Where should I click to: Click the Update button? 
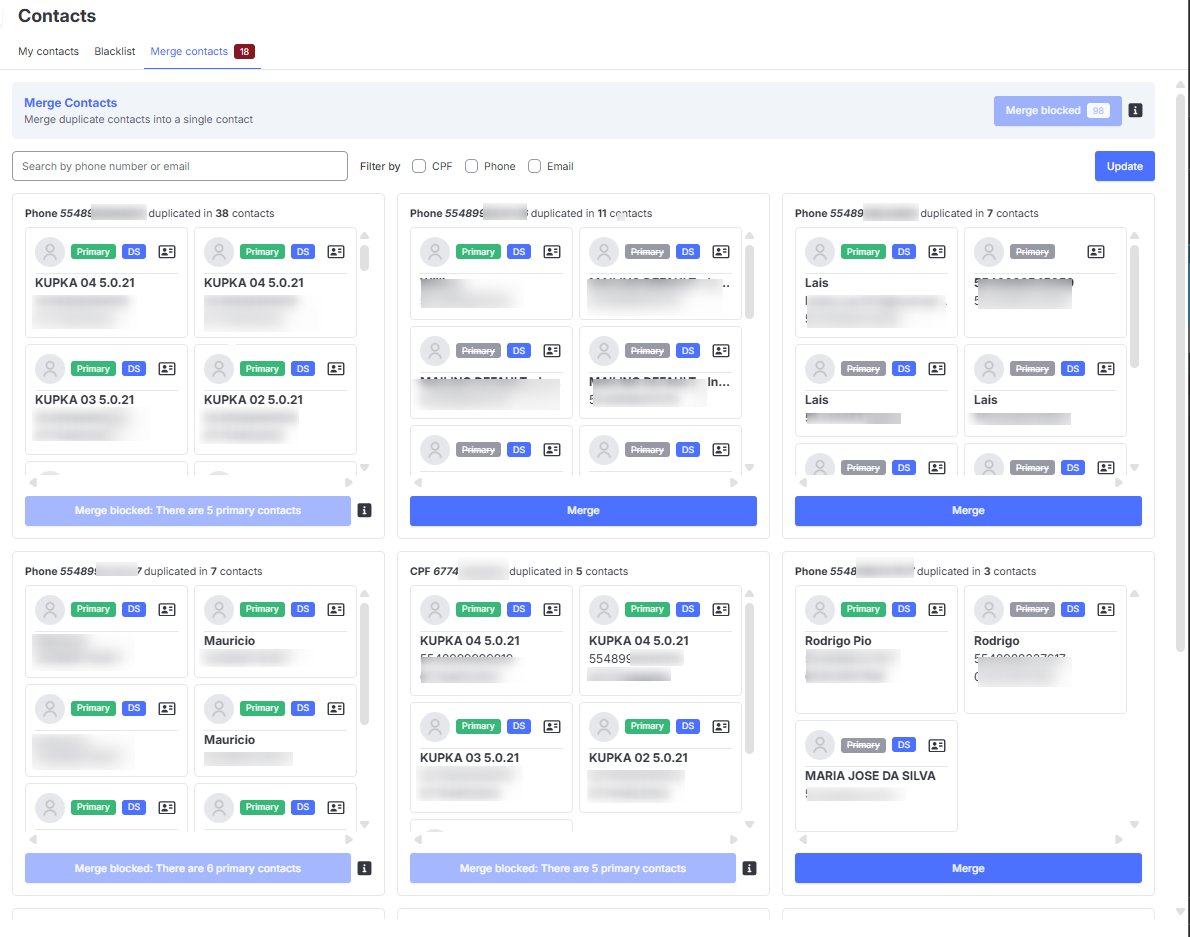coord(1124,166)
